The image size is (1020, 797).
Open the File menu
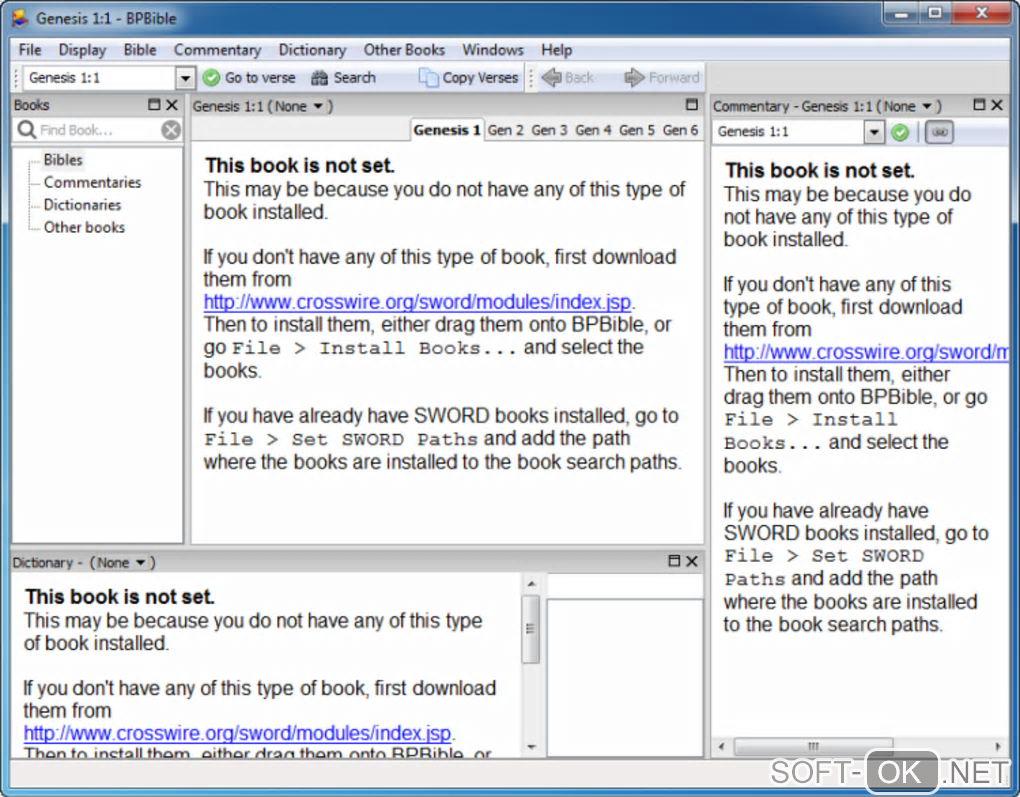[30, 50]
